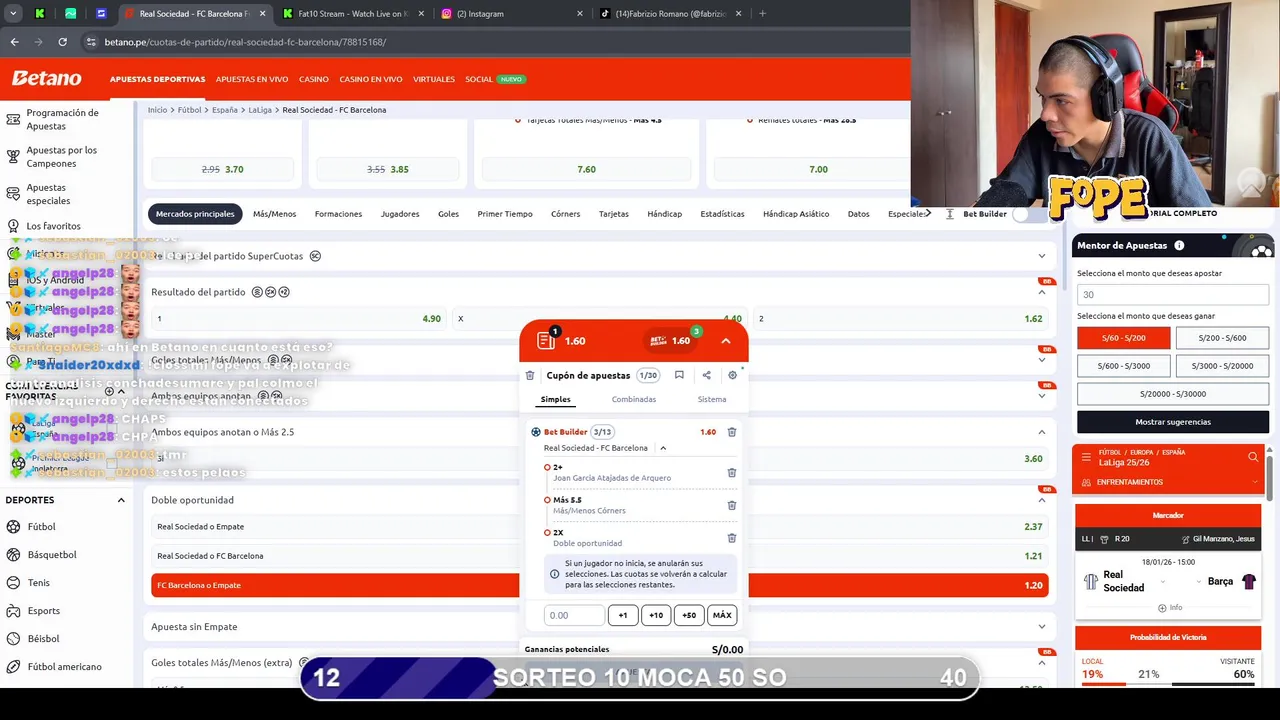Collapse Resultado del partido market
1280x720 pixels.
[1041, 292]
